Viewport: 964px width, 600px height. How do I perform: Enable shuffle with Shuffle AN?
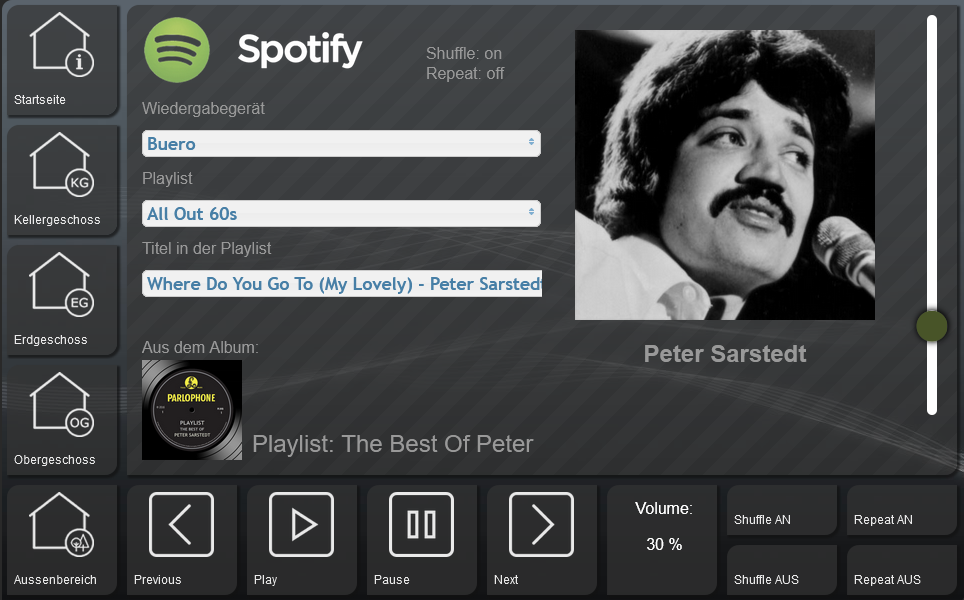pos(781,511)
